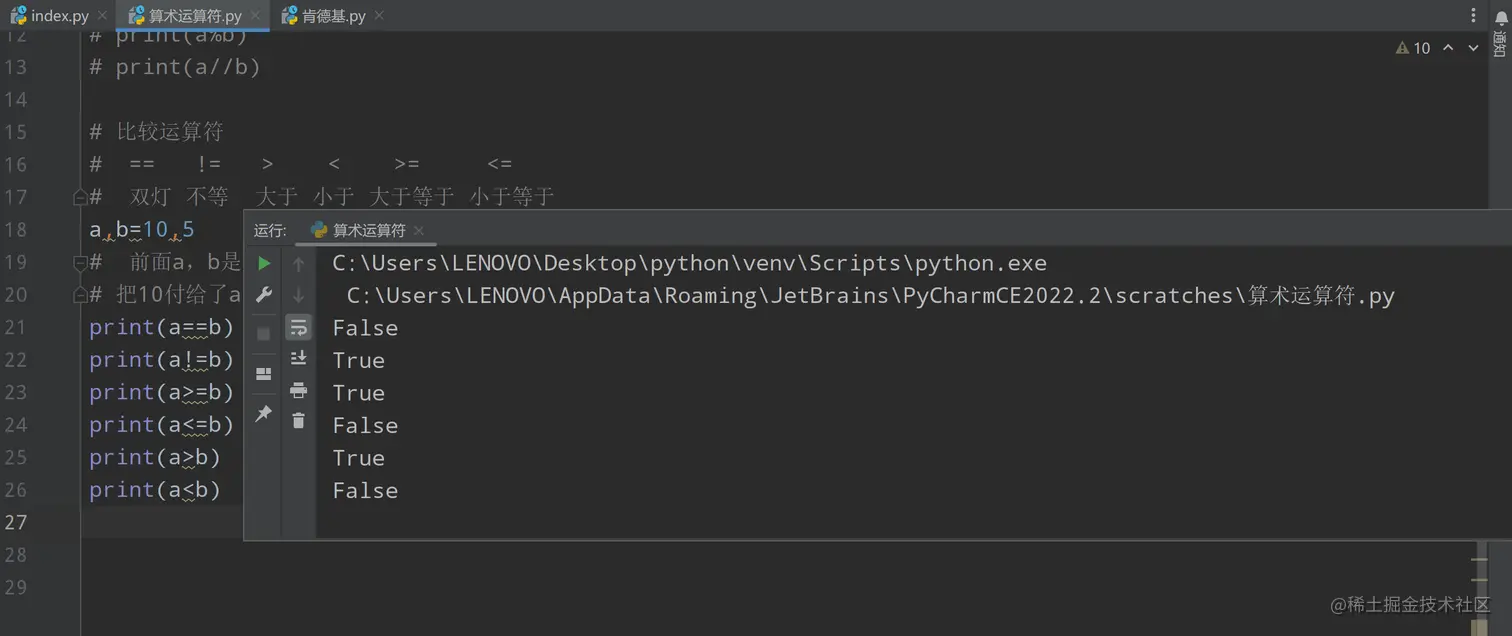Image resolution: width=1512 pixels, height=636 pixels.
Task: Open run configuration wrench settings
Action: 264,295
